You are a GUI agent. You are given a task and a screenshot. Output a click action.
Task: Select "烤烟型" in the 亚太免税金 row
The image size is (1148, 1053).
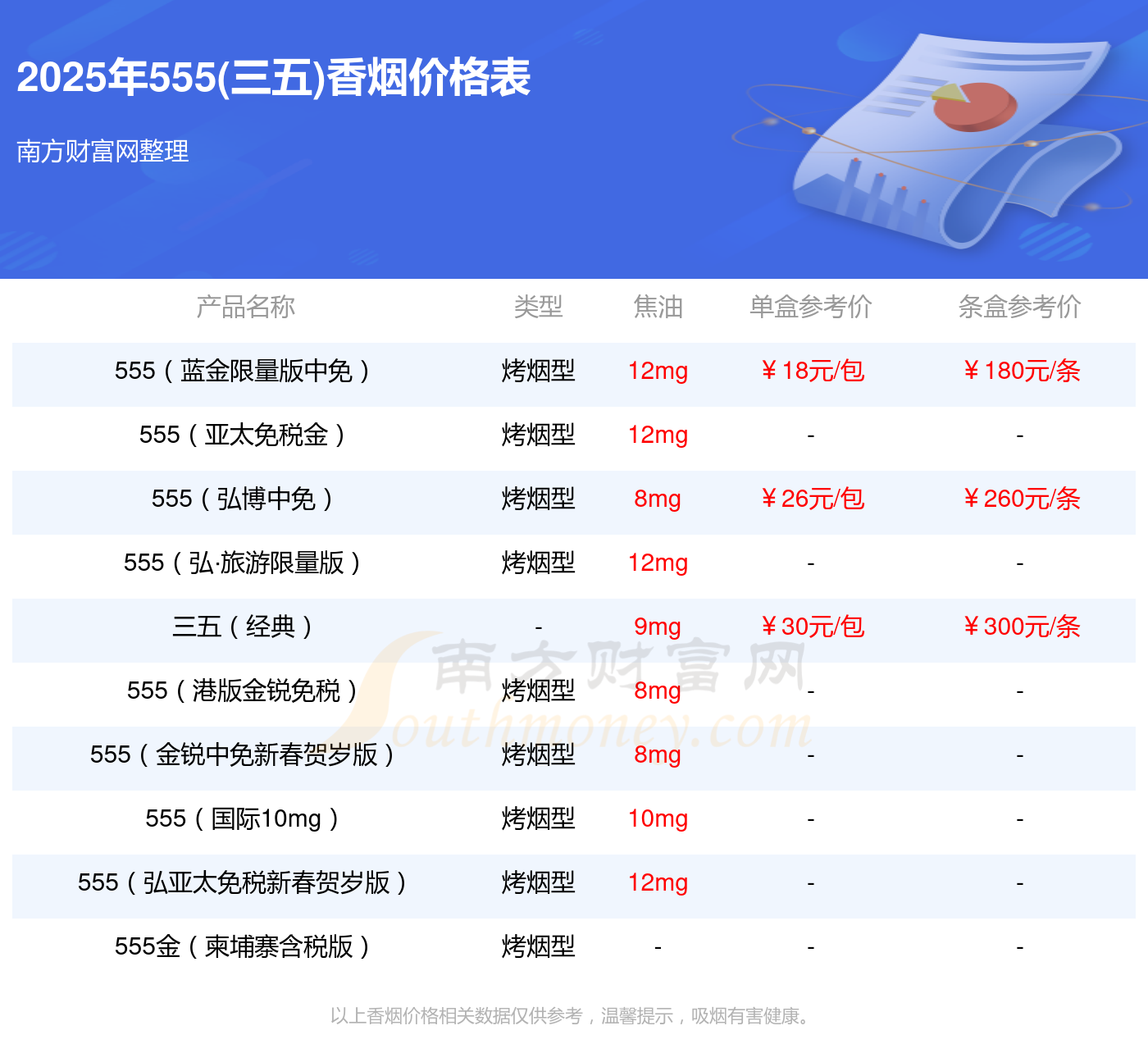tap(538, 435)
